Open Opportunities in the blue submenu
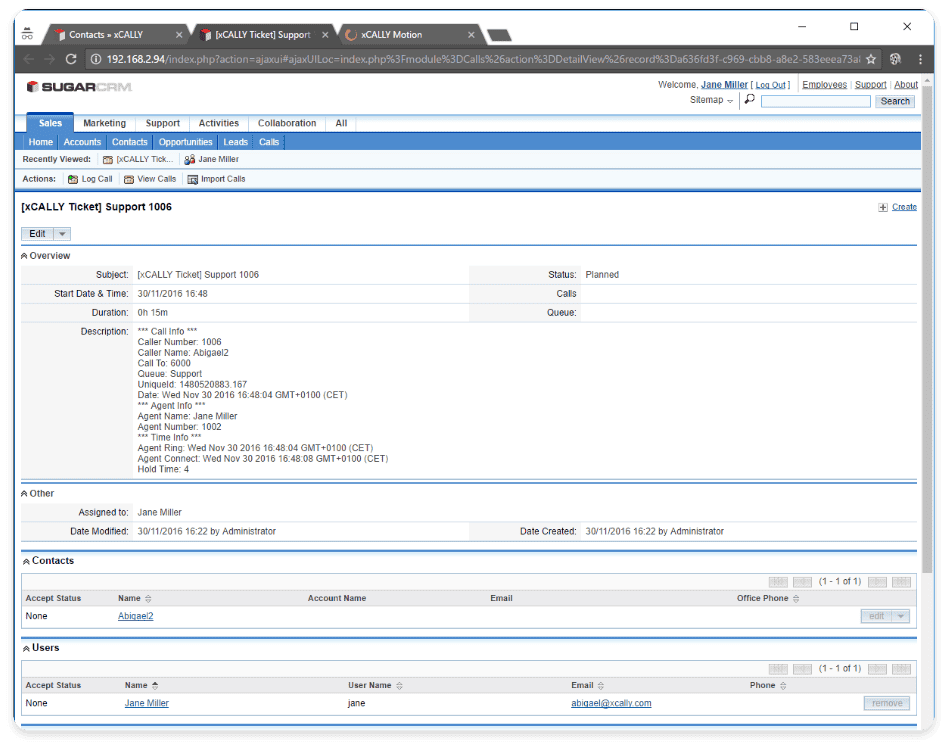Screen dimensions: 948x749 click(x=186, y=142)
